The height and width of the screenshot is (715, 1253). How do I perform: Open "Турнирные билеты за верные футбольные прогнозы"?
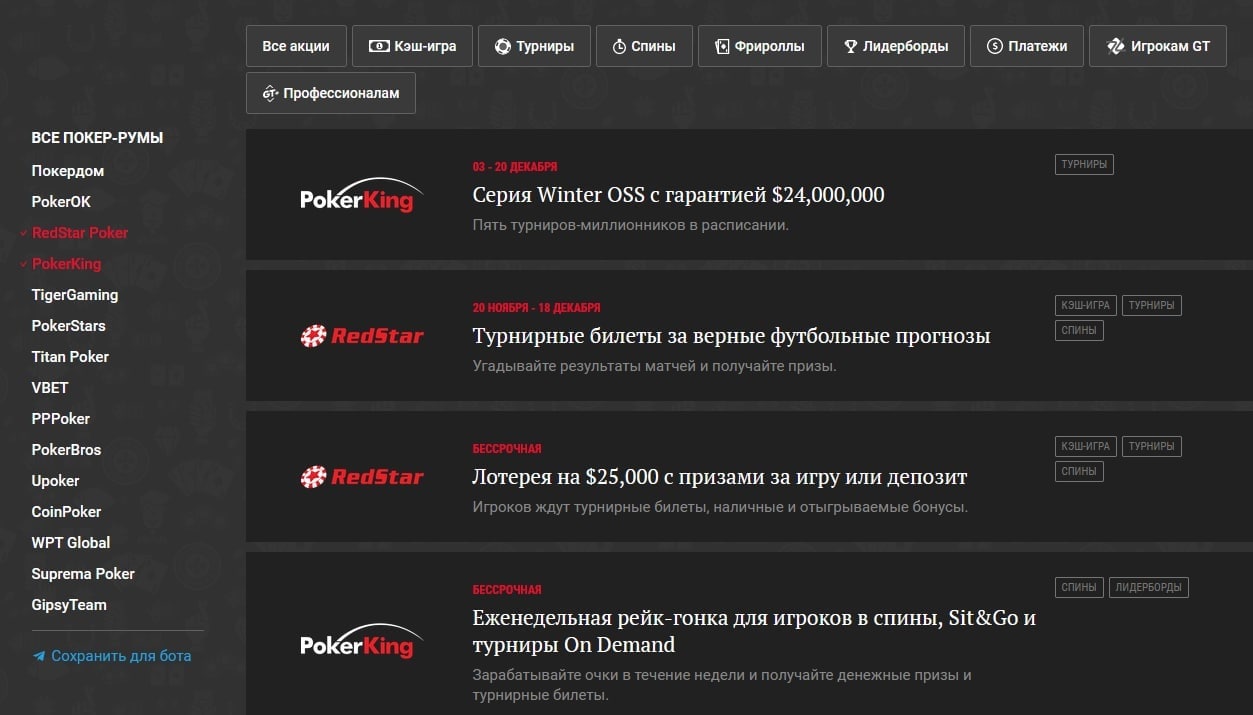coord(731,336)
